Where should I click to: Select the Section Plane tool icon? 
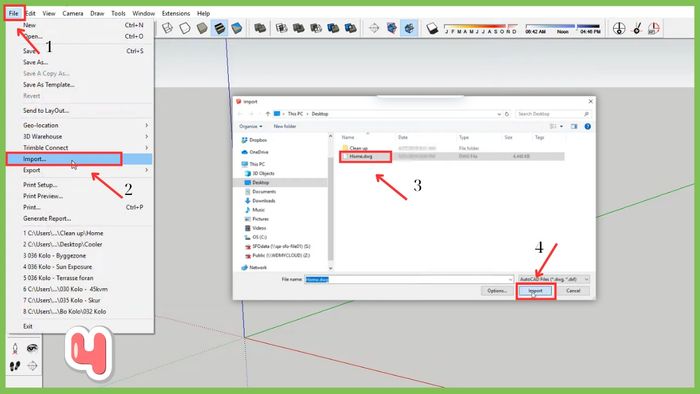click(374, 28)
